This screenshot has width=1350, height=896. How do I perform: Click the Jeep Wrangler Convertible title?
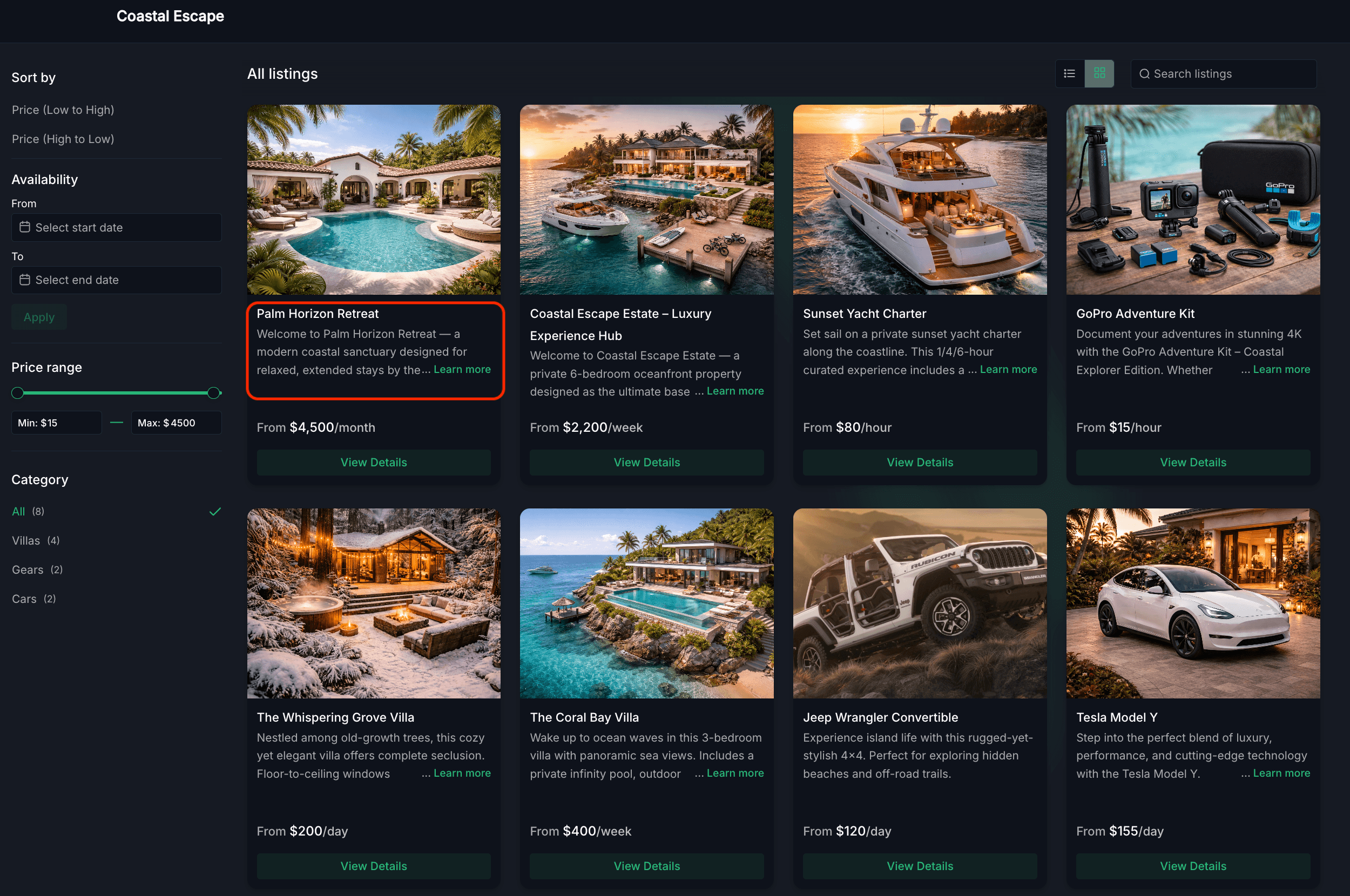(881, 718)
